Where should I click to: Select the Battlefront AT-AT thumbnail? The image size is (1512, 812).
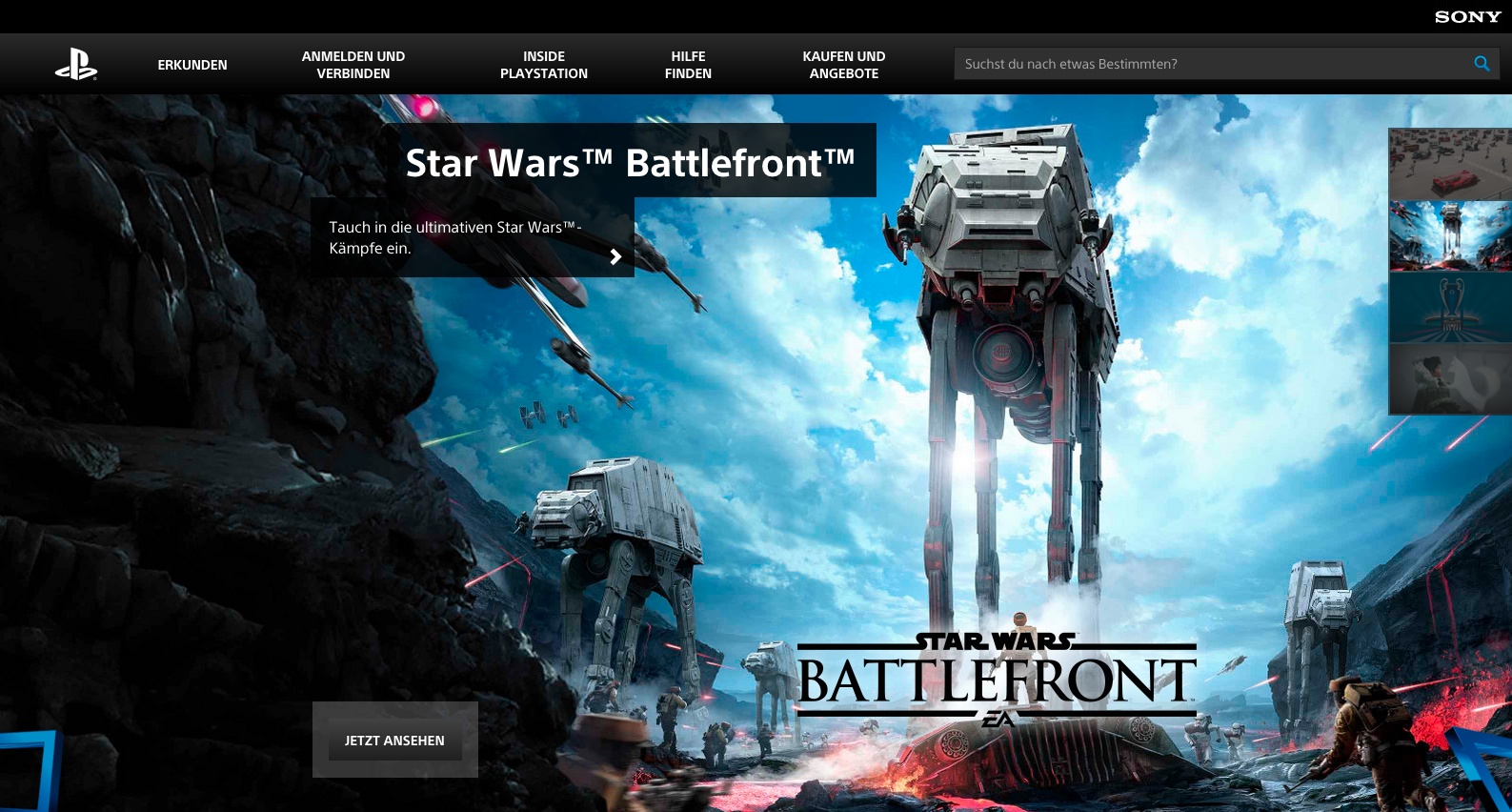pyautogui.click(x=1450, y=235)
